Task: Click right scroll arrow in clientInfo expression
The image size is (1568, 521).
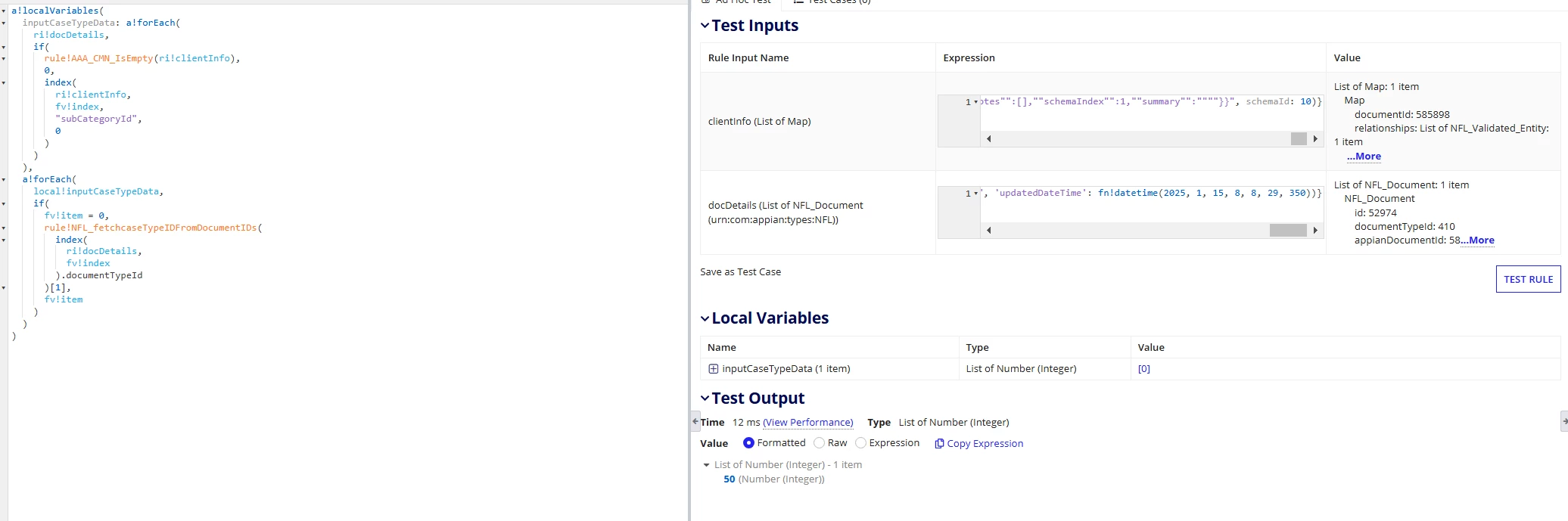Action: click(x=1315, y=138)
